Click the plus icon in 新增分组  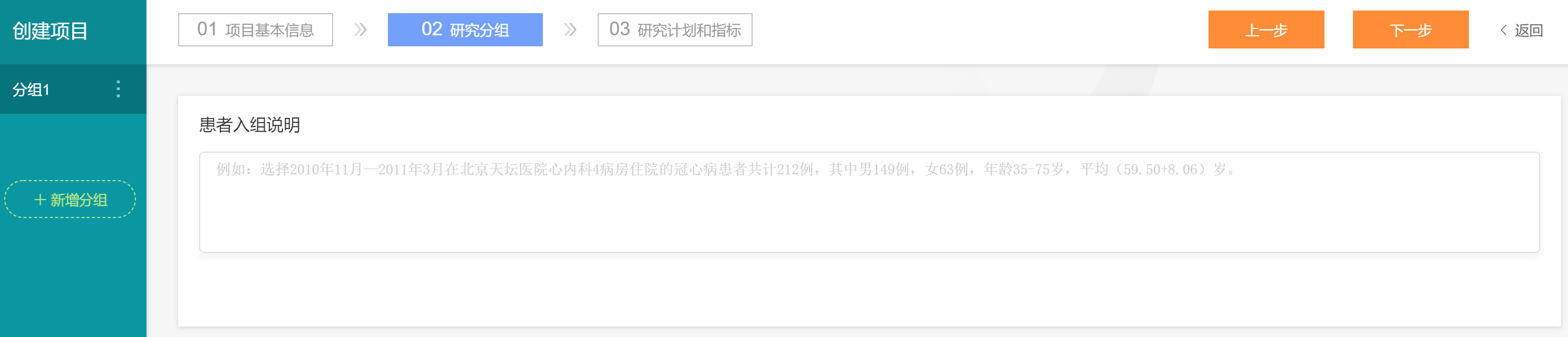[x=40, y=200]
